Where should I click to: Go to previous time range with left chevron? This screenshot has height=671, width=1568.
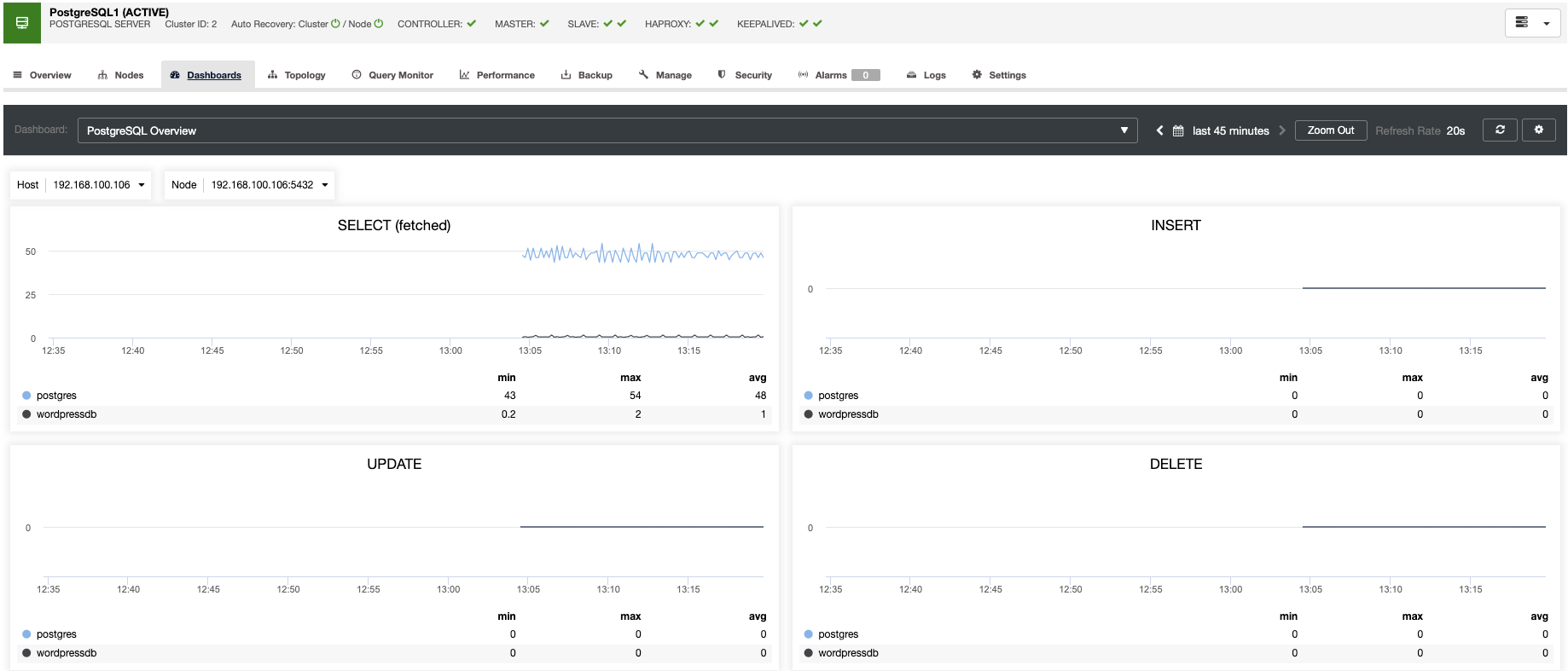coord(1159,130)
